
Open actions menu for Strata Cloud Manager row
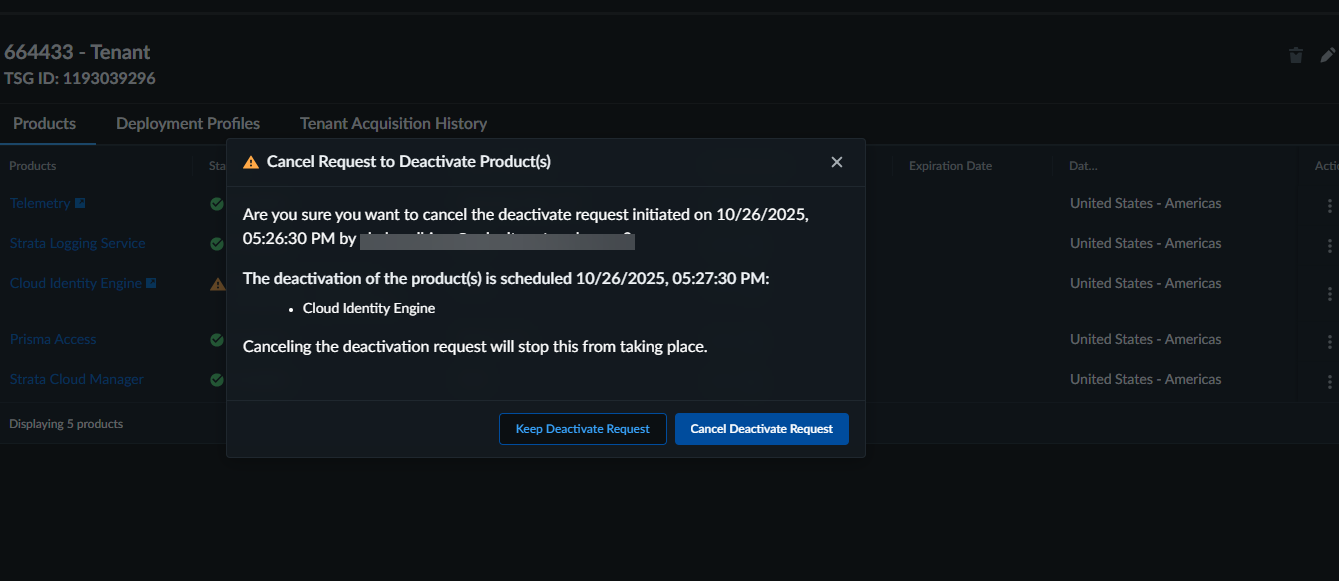tap(1329, 382)
